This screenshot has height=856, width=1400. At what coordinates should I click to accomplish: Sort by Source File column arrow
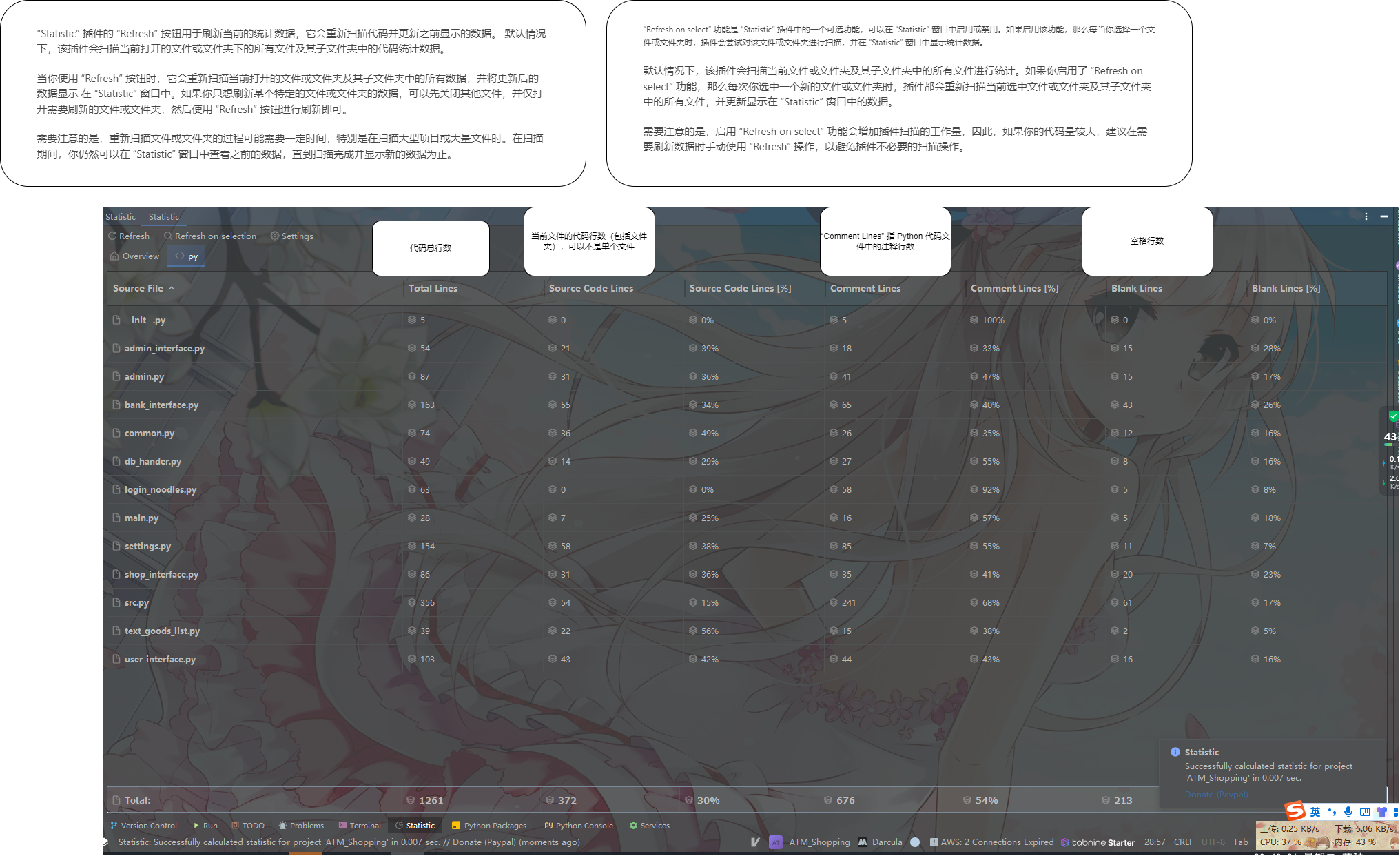(172, 288)
